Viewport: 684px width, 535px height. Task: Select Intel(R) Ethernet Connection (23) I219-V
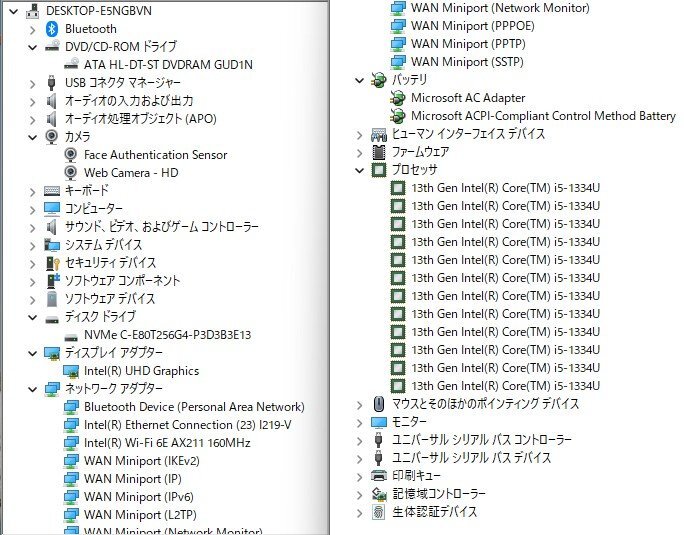pyautogui.click(x=188, y=425)
